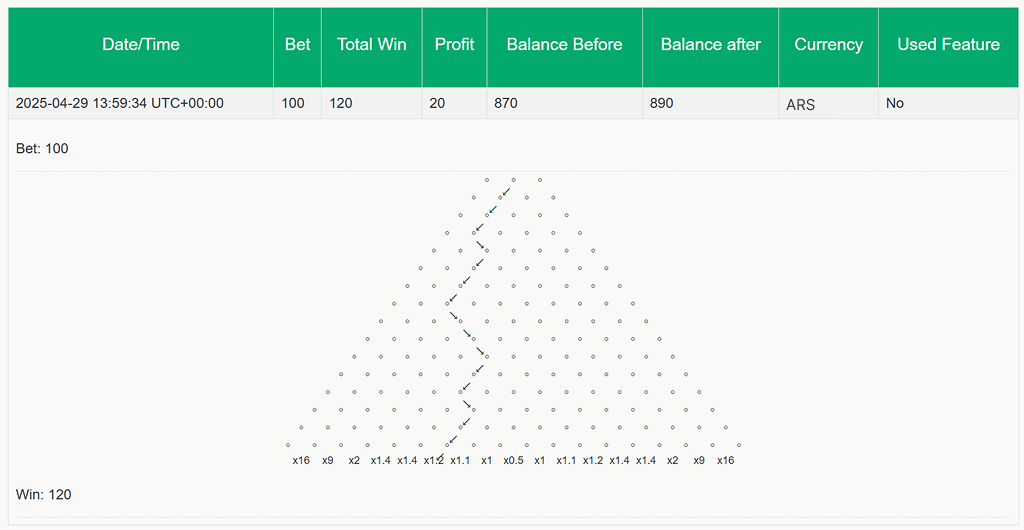Click the 870 balance before value
Image resolution: width=1024 pixels, height=530 pixels.
(504, 103)
